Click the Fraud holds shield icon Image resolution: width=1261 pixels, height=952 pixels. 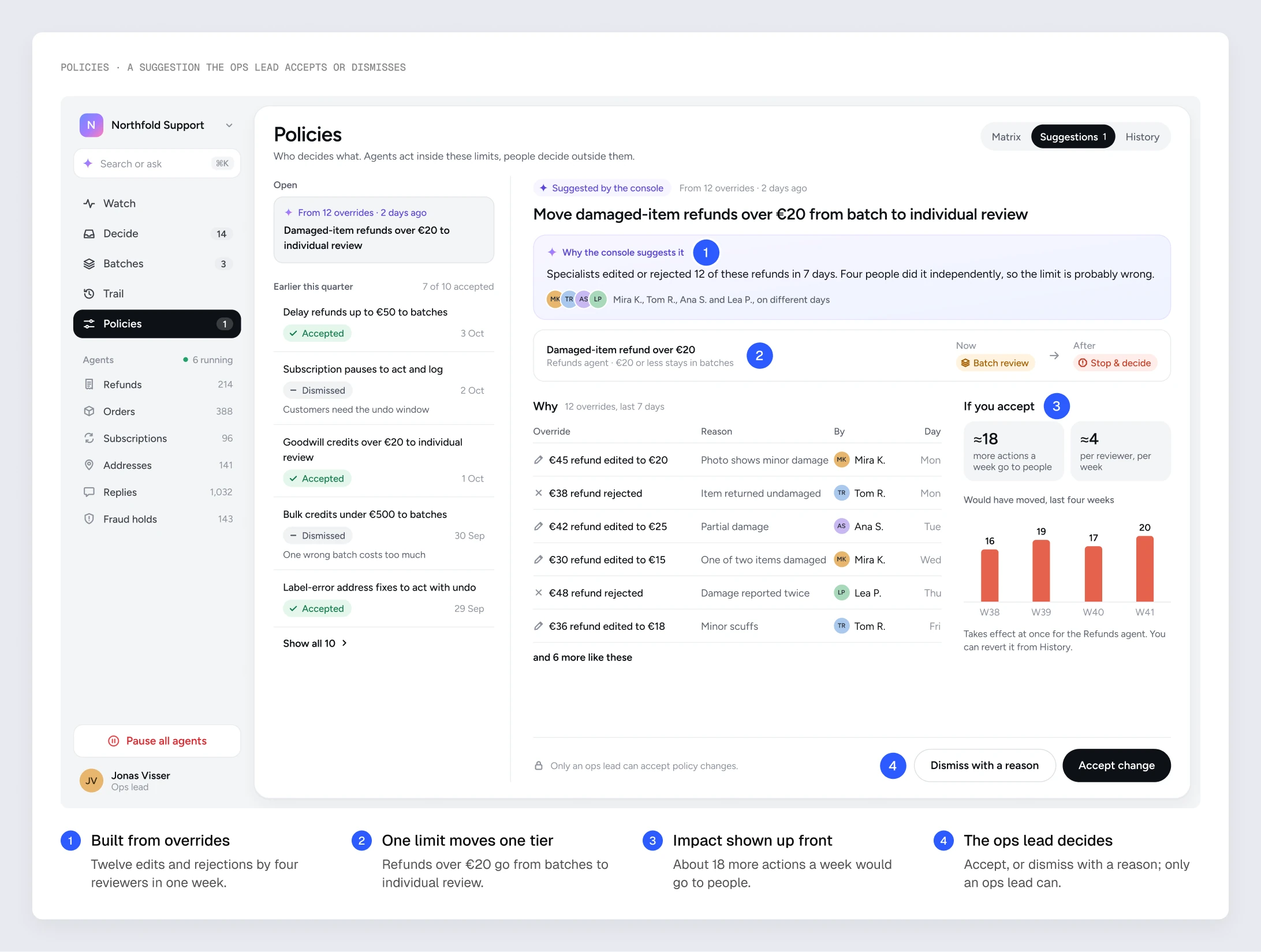pyautogui.click(x=89, y=519)
